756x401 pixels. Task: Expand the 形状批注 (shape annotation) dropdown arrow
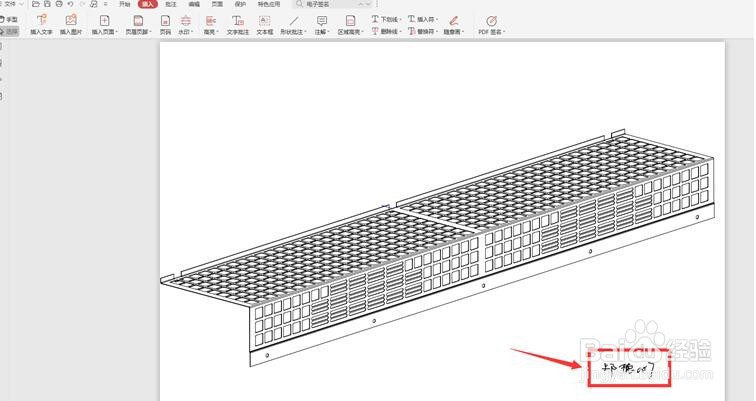pyautogui.click(x=306, y=32)
